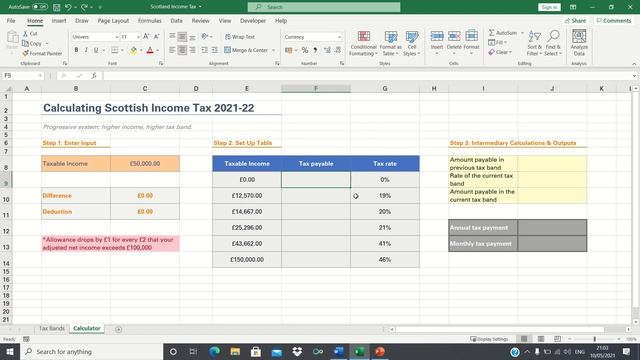Switch to the Page Layout tab
The width and height of the screenshot is (640, 360).
point(113,20)
